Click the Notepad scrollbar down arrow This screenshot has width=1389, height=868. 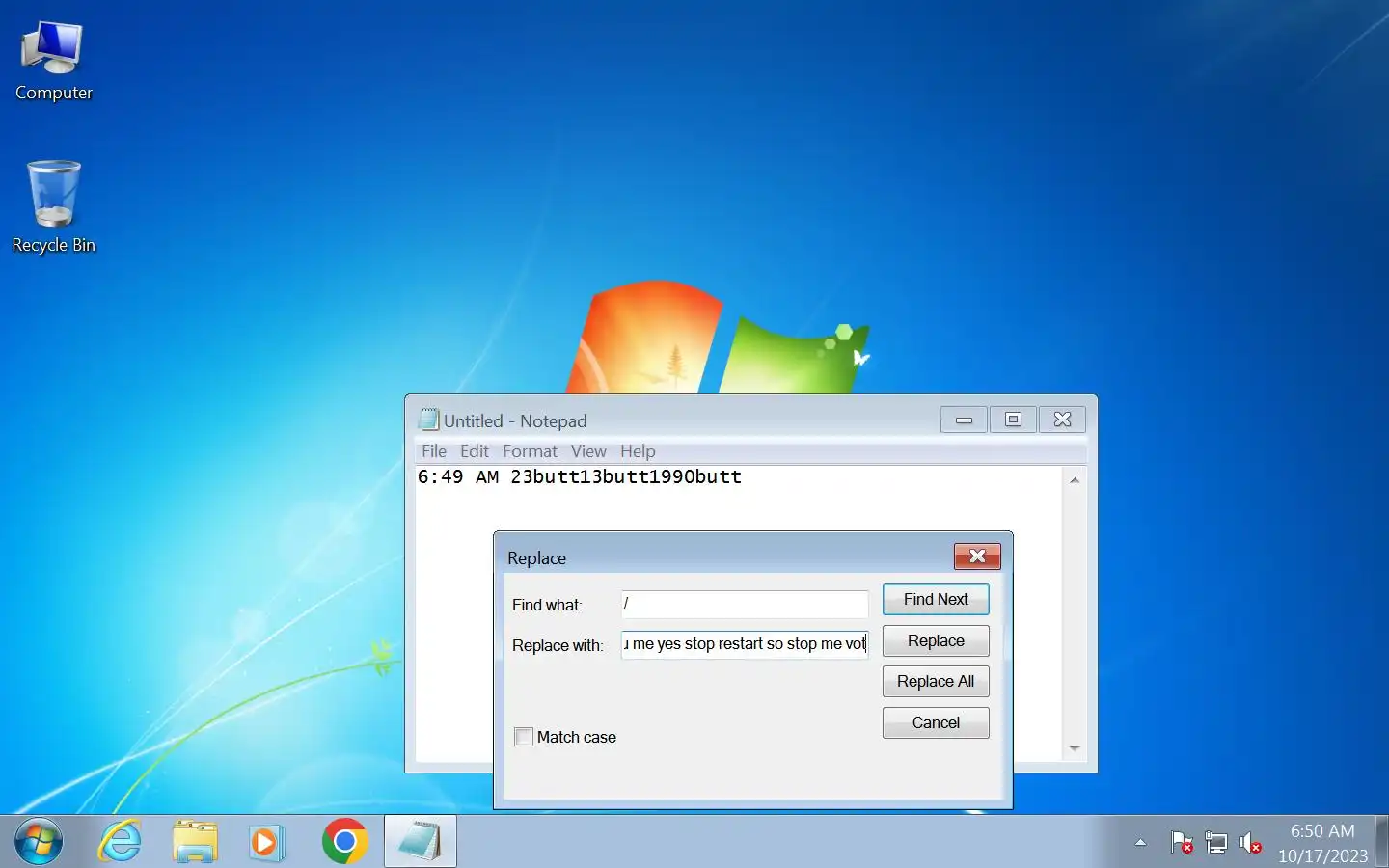pyautogui.click(x=1075, y=748)
